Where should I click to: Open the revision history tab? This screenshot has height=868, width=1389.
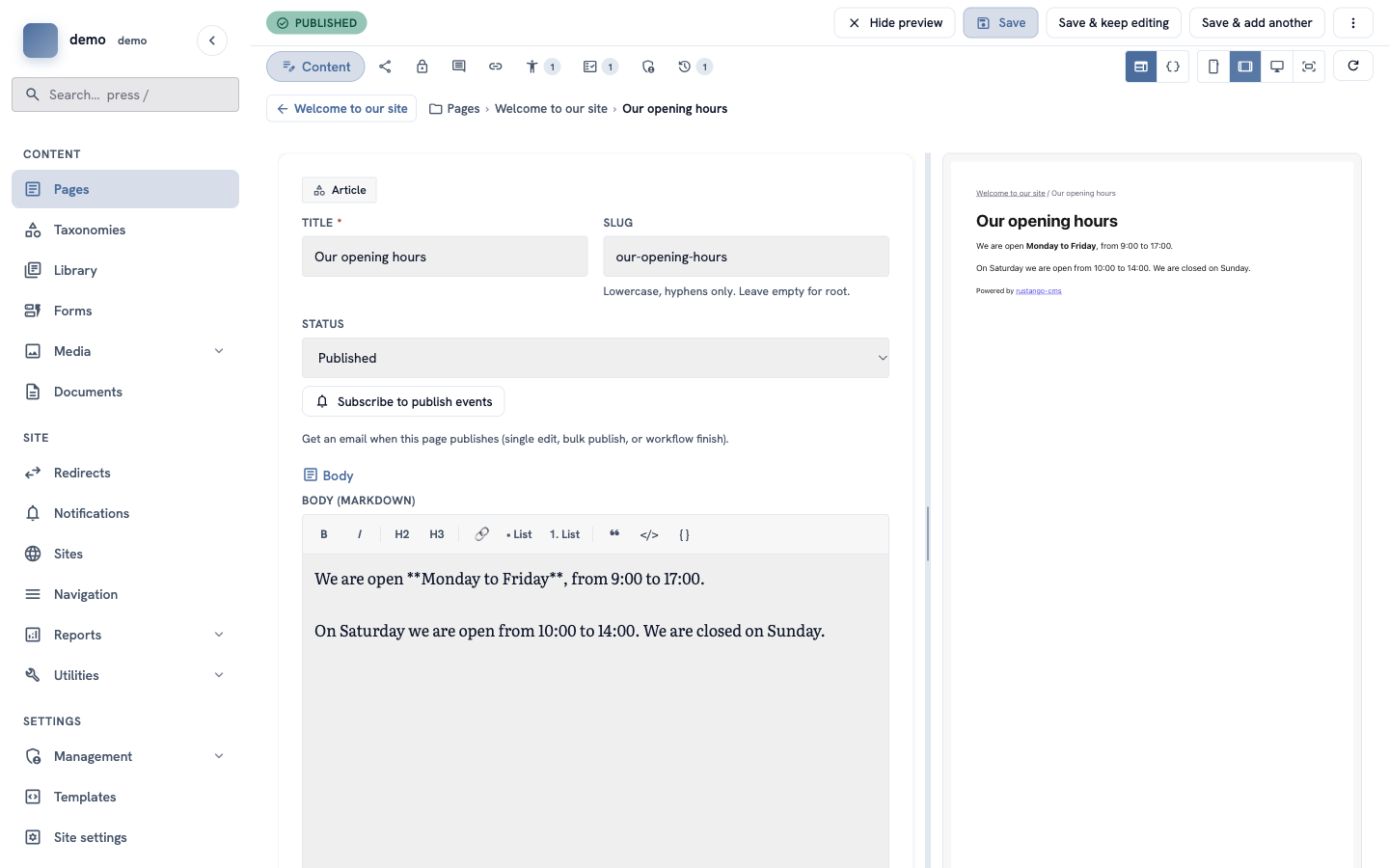click(x=694, y=67)
